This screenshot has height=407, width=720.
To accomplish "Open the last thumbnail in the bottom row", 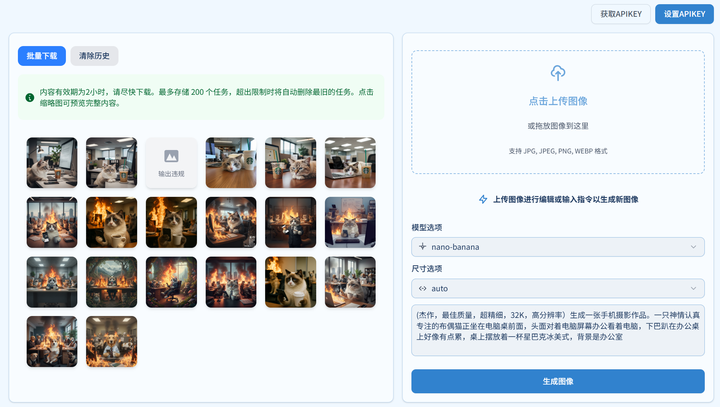I will click(111, 341).
